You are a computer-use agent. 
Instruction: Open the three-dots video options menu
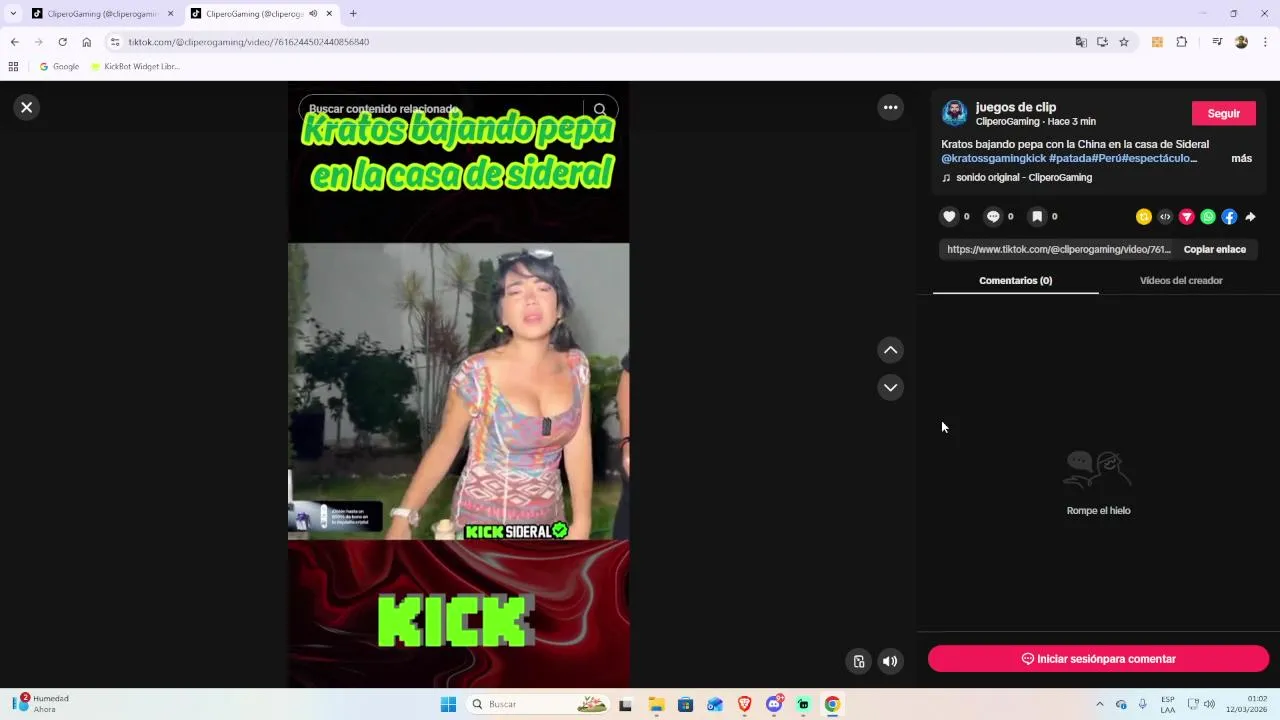pos(890,107)
